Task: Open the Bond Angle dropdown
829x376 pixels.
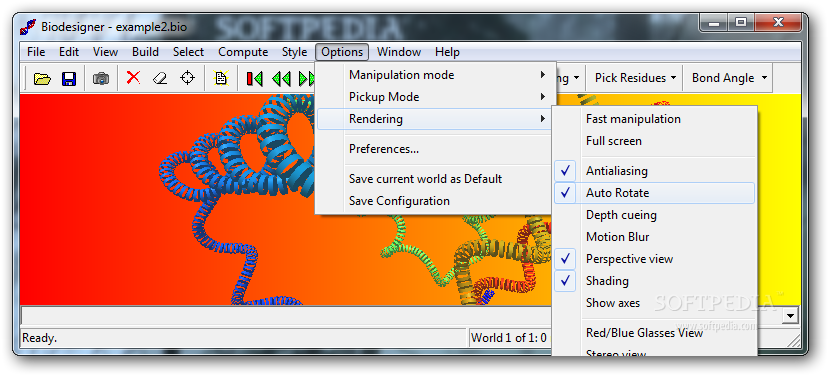Action: coord(729,78)
